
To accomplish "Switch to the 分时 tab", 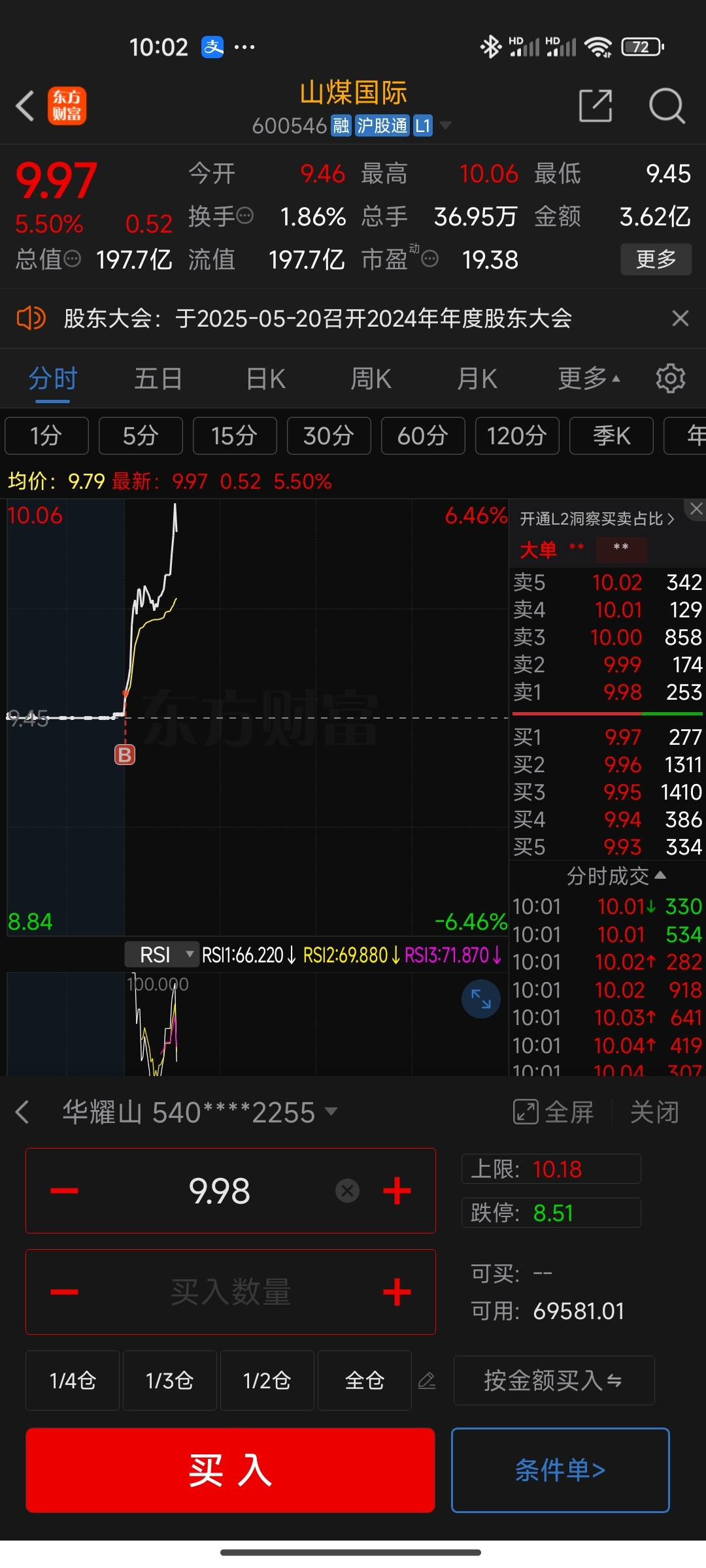I will click(x=53, y=379).
